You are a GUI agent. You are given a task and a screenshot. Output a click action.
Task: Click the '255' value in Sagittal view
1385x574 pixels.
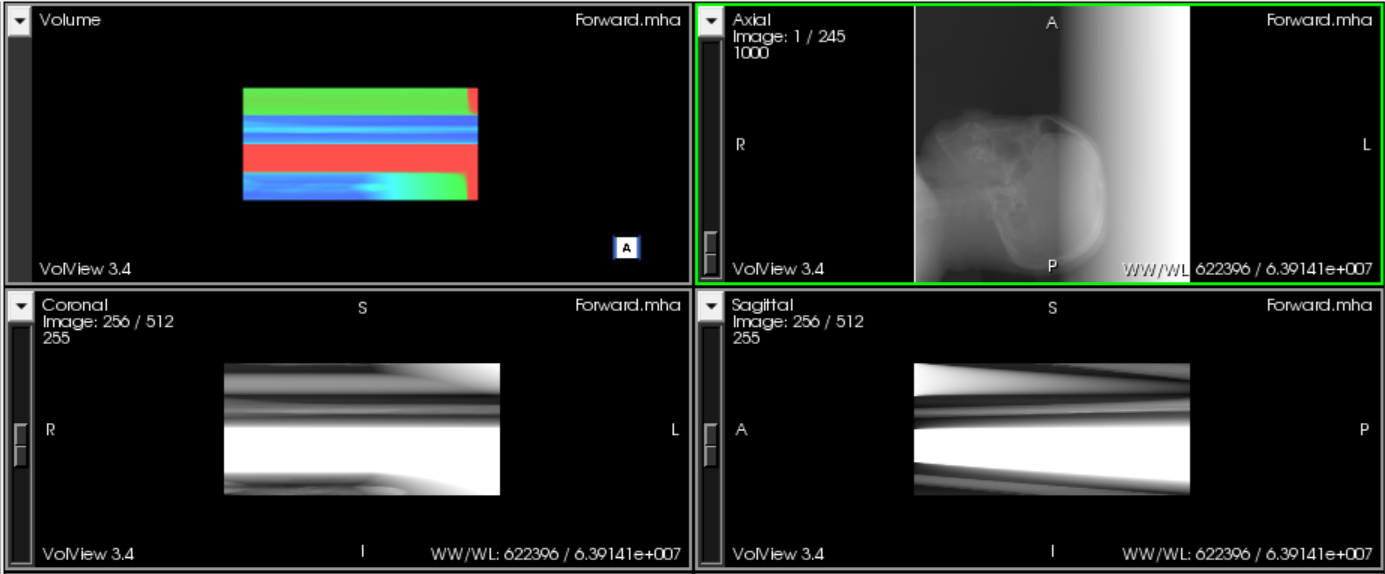746,338
